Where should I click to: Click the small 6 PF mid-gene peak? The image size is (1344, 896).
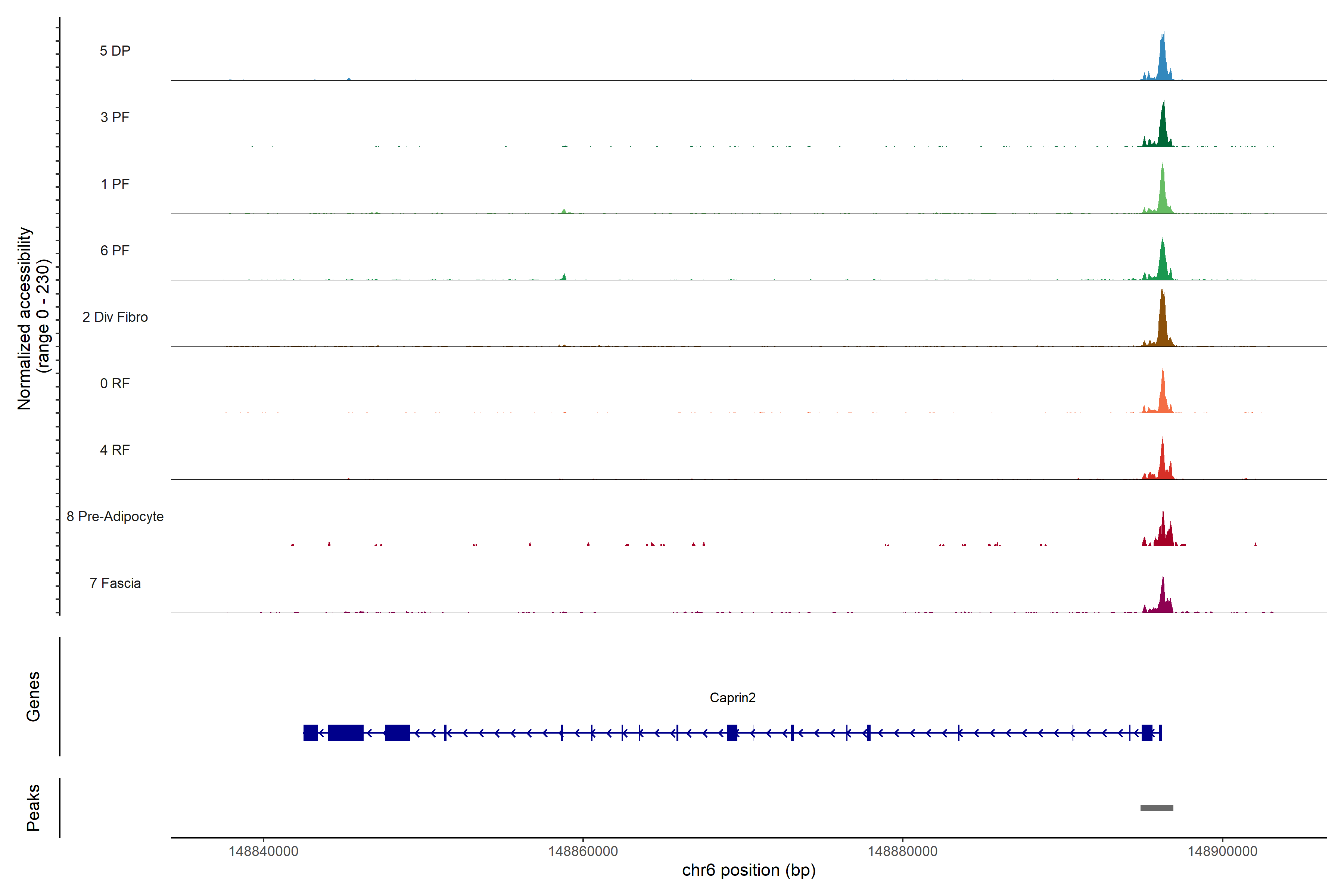[564, 277]
